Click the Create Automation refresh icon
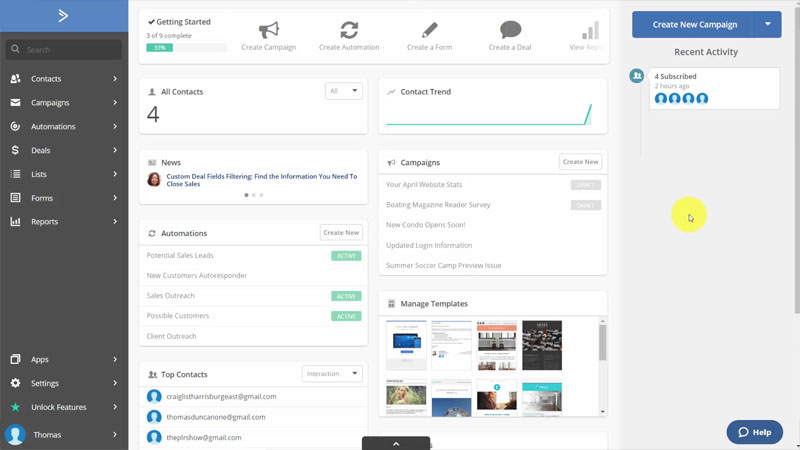Viewport: 800px width, 450px height. 349,29
